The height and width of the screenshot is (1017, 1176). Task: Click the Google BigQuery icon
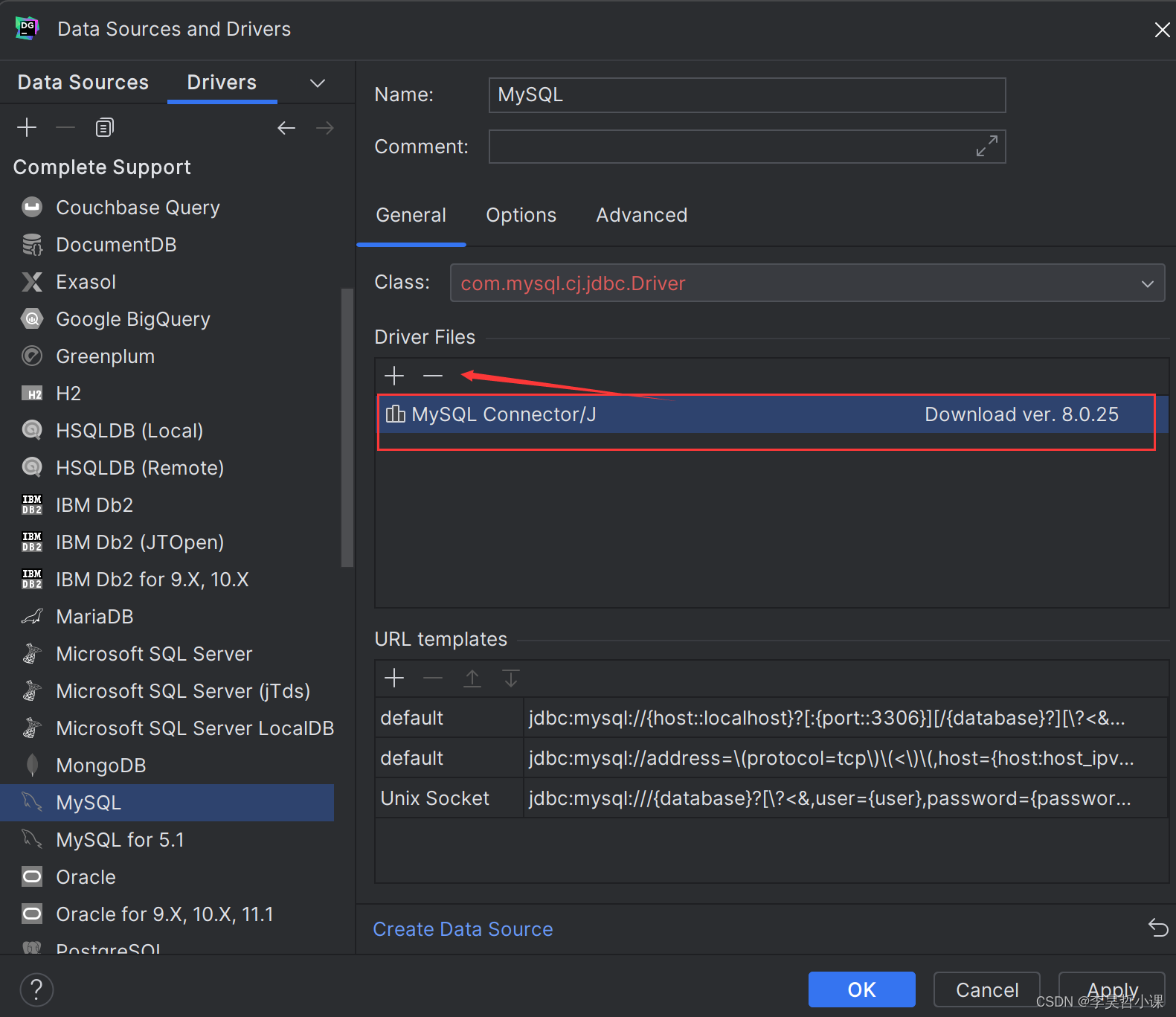pyautogui.click(x=32, y=318)
